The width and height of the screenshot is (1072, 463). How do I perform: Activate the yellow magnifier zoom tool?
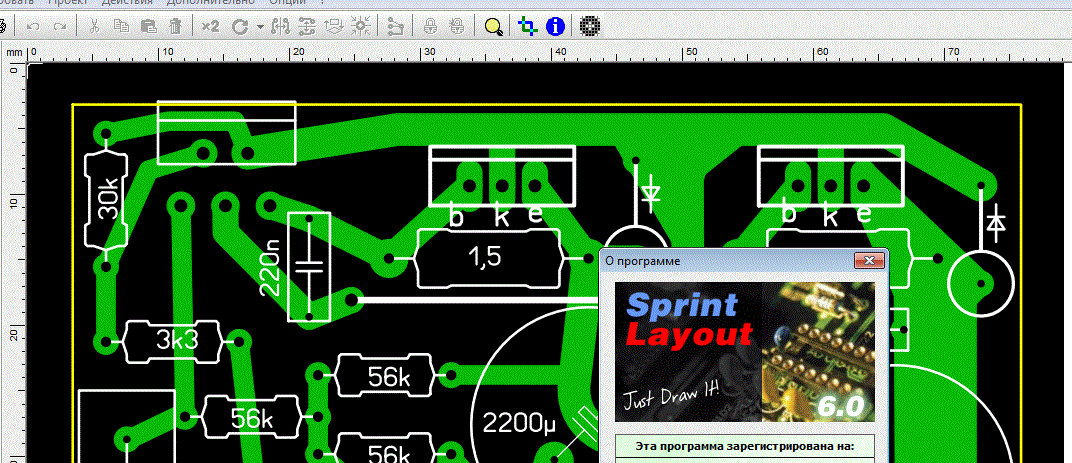(493, 27)
